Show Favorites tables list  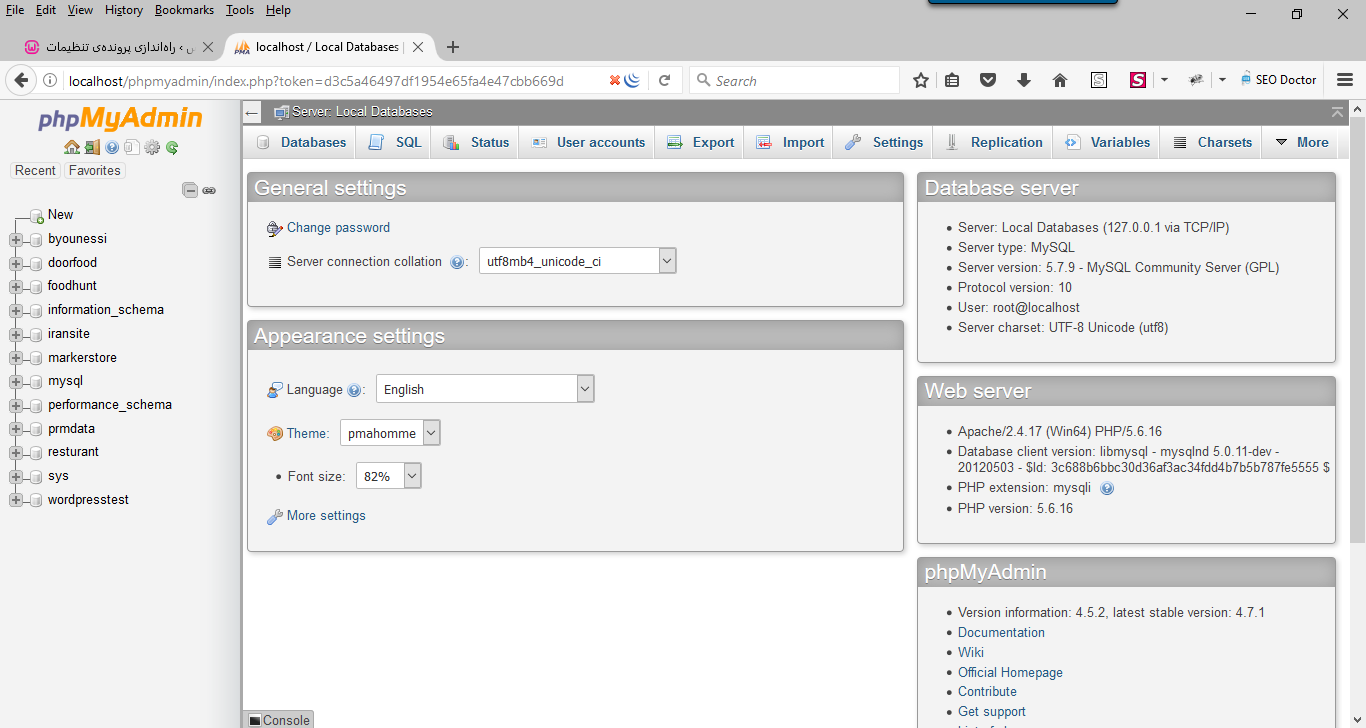95,171
